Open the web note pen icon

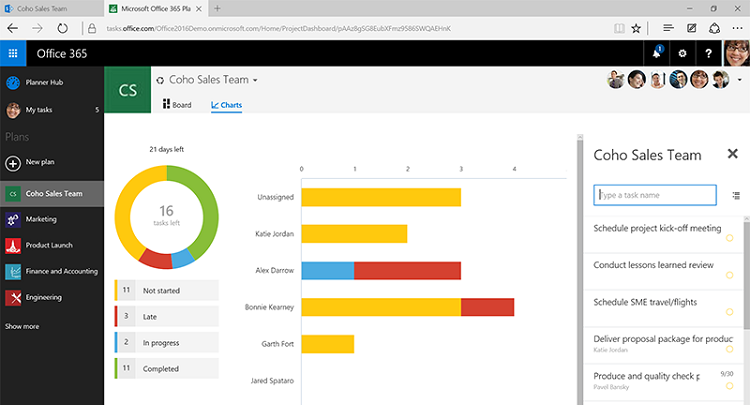click(x=692, y=28)
